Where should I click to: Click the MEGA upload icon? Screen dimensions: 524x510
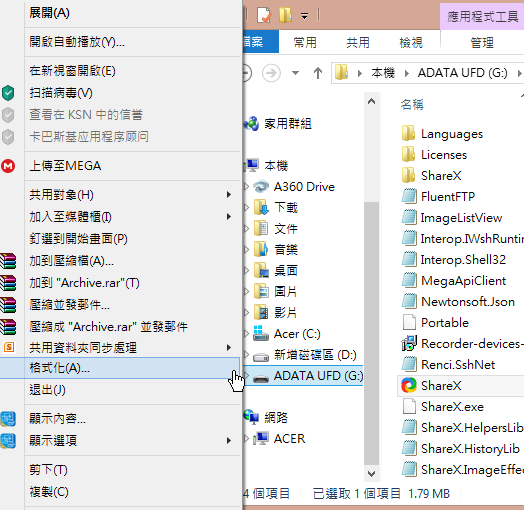(8, 166)
